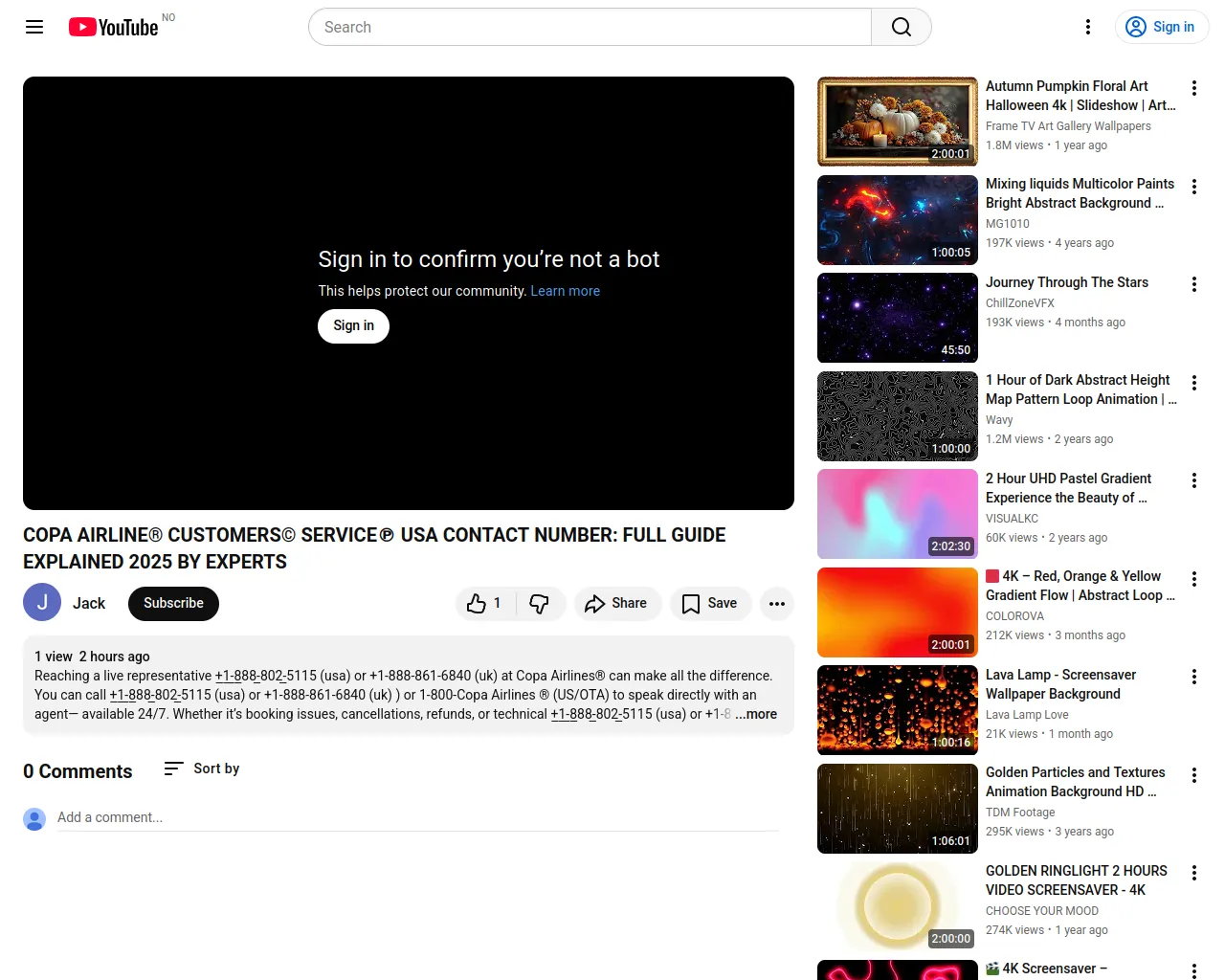
Task: Click the Add a comment field
Action: click(x=417, y=817)
